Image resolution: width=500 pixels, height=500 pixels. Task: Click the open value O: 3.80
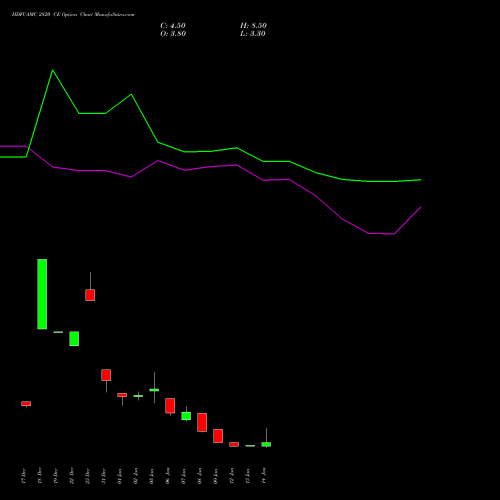[x=173, y=34]
